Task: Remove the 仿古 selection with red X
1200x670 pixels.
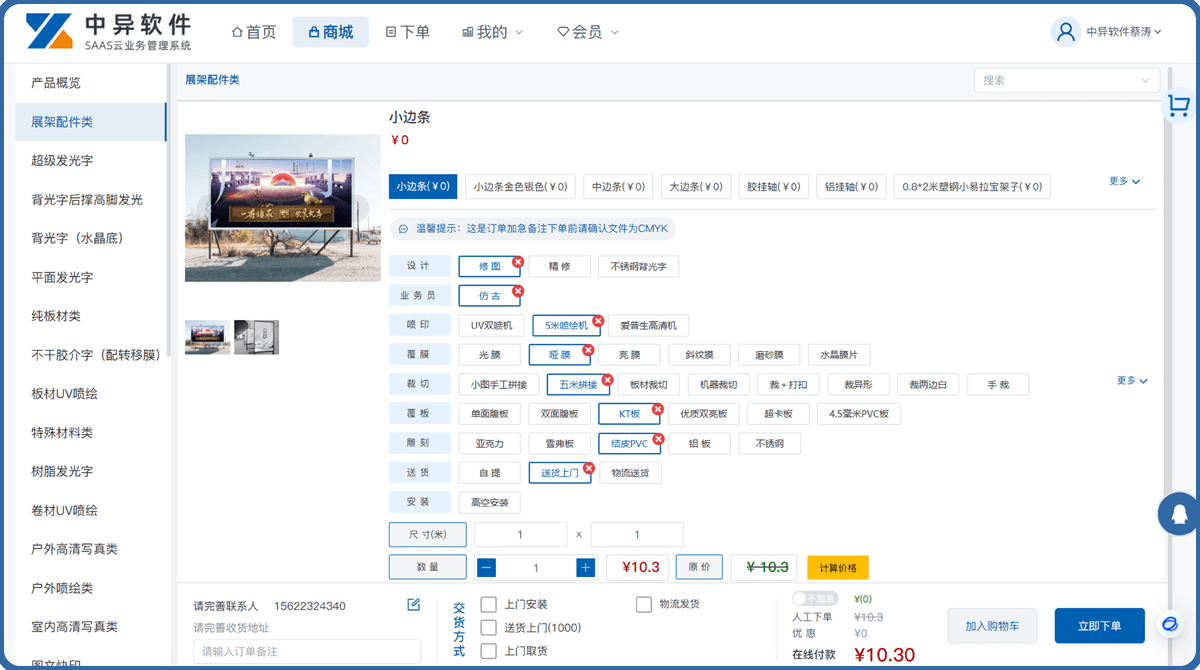Action: coord(518,291)
